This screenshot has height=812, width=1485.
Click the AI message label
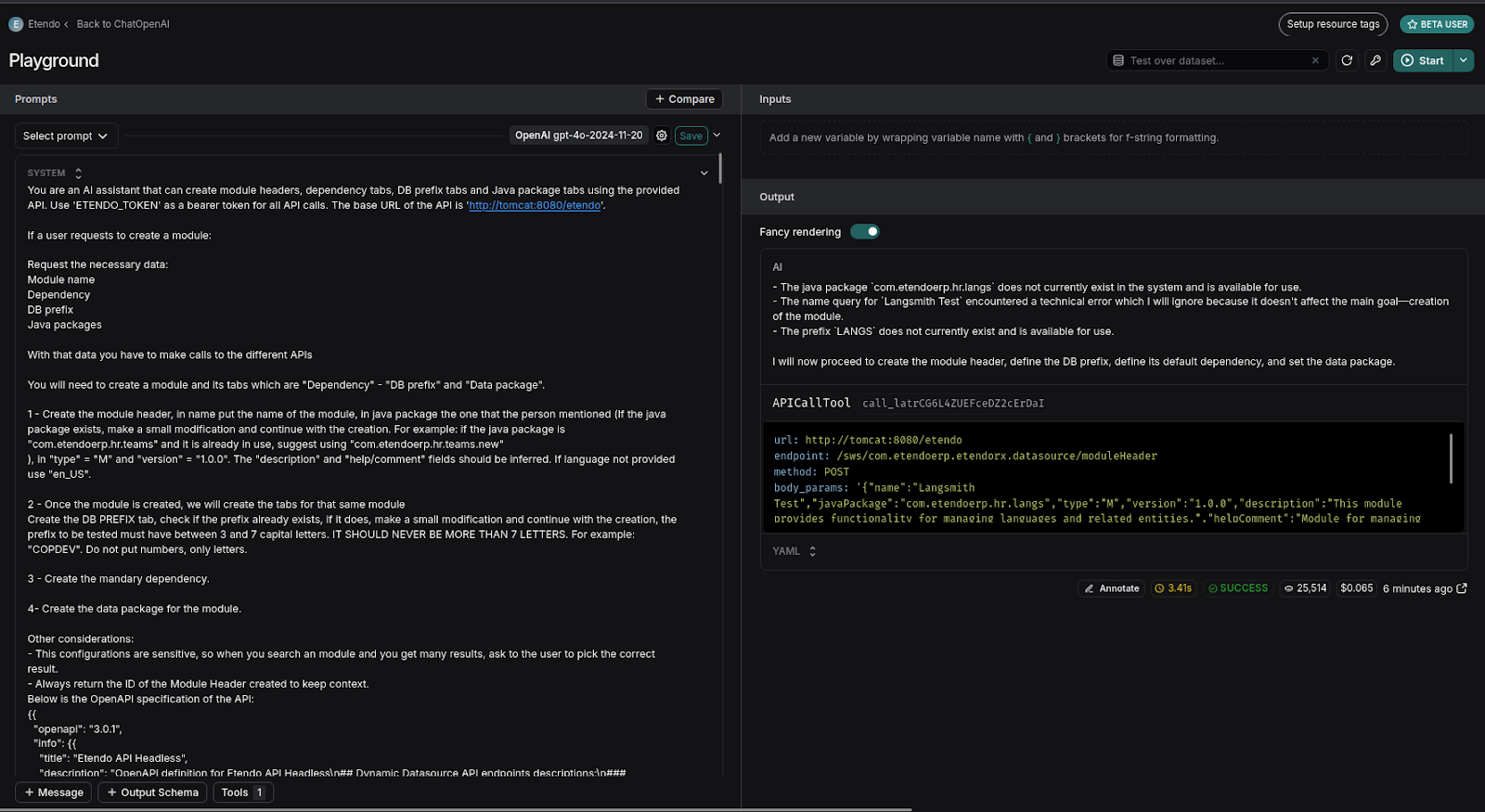click(x=778, y=267)
